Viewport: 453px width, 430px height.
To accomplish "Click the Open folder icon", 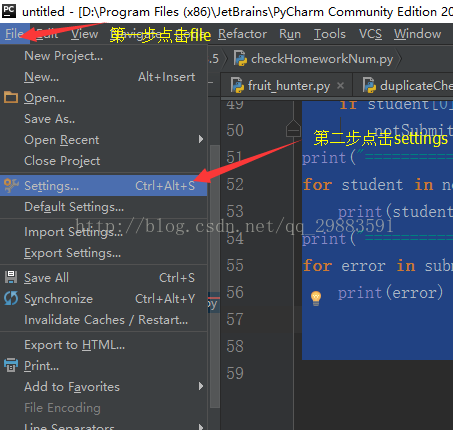I will (11, 98).
